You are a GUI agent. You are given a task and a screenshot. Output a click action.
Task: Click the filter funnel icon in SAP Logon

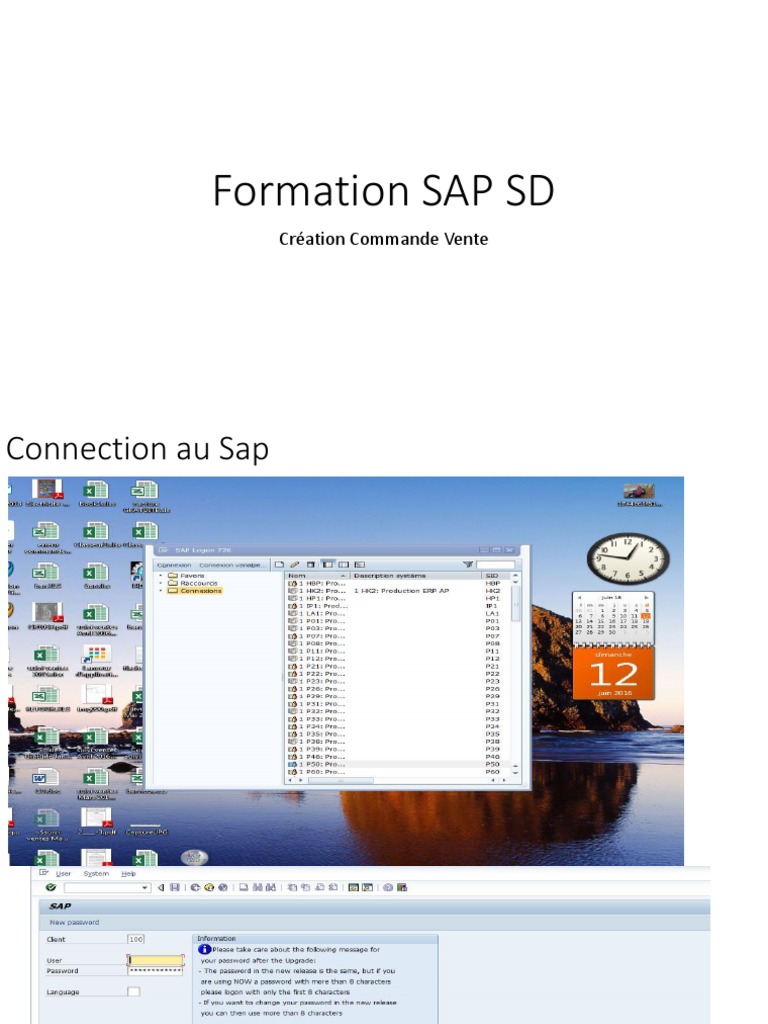click(468, 564)
